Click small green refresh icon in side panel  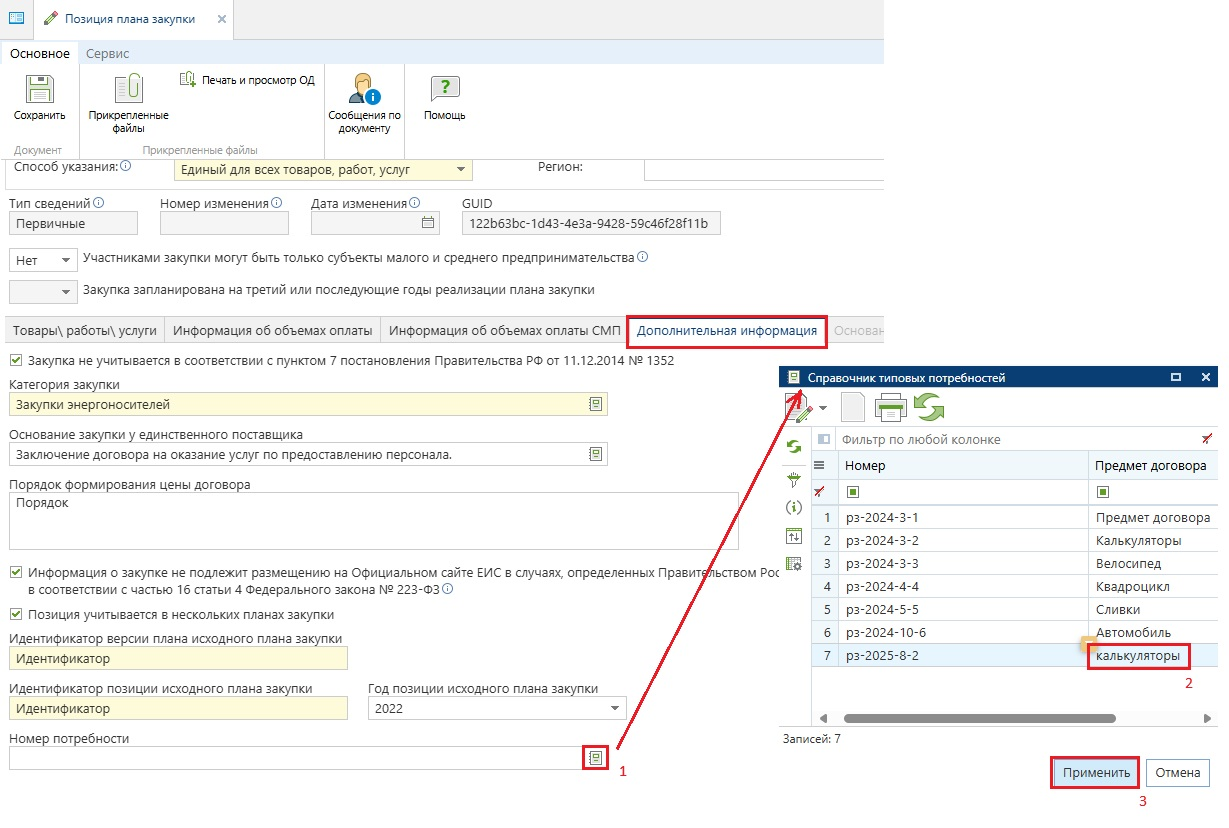click(794, 446)
